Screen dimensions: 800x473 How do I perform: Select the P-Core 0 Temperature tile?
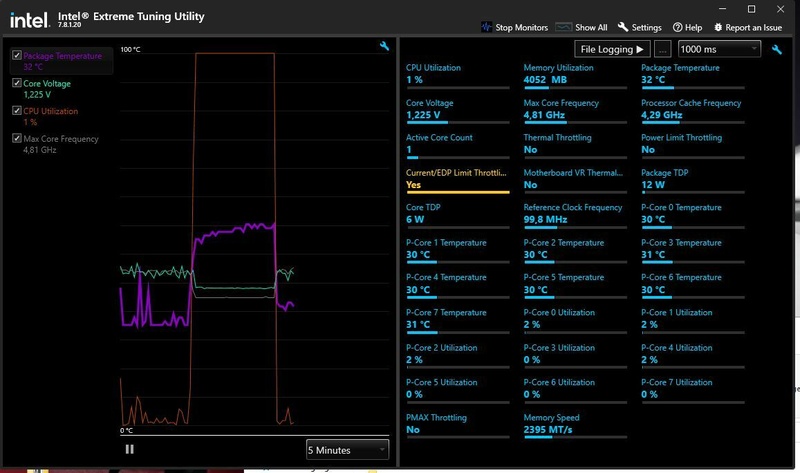point(692,215)
